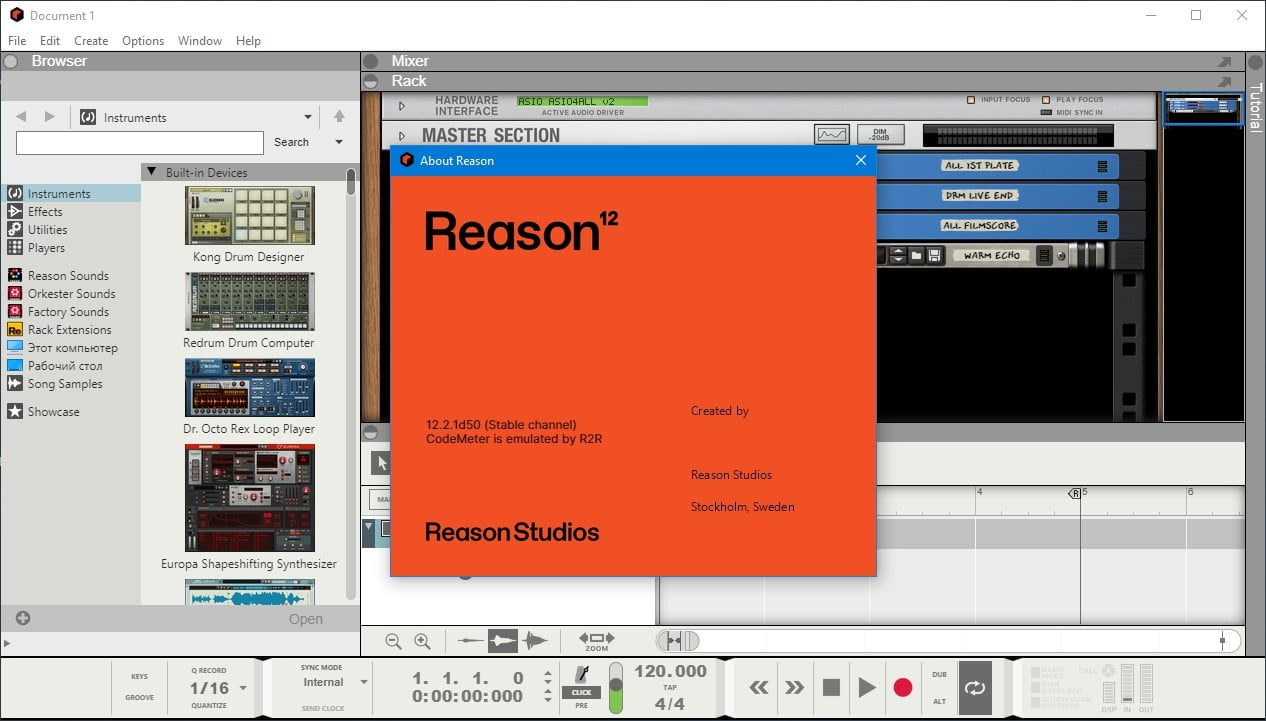
Task: Click the Rewind transport button
Action: [x=759, y=687]
